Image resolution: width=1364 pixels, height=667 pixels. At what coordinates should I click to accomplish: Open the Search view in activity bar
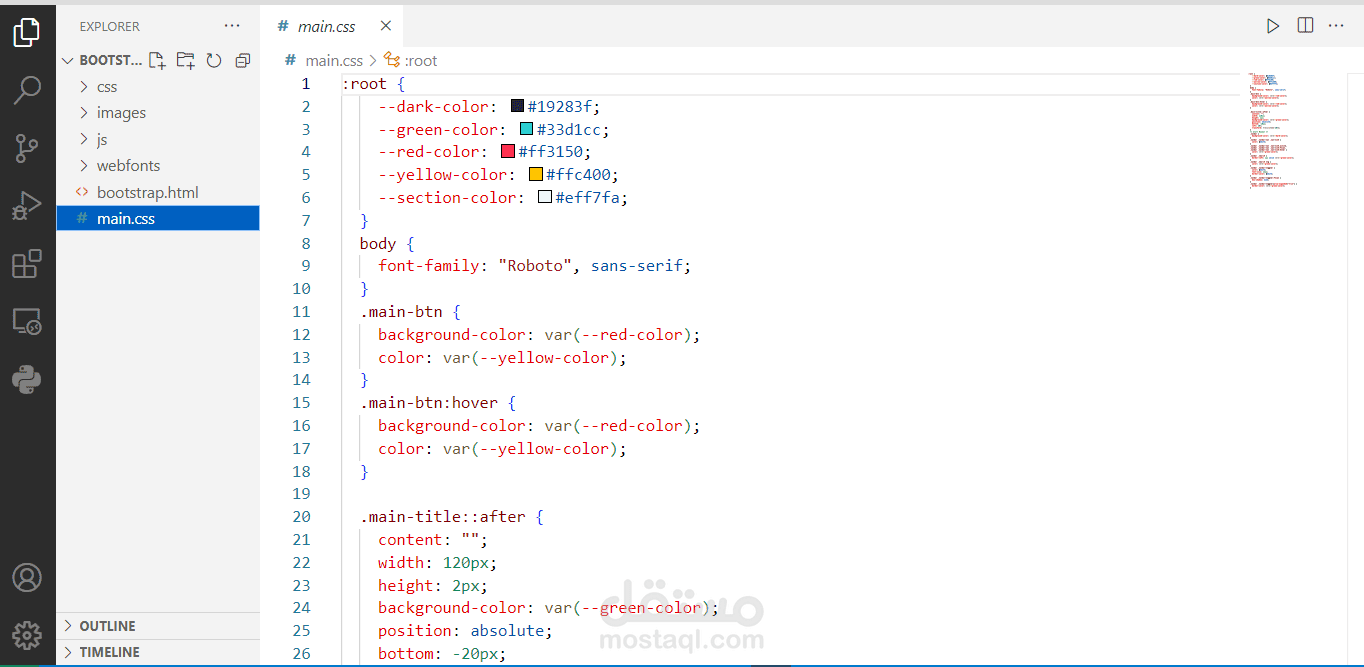click(27, 90)
